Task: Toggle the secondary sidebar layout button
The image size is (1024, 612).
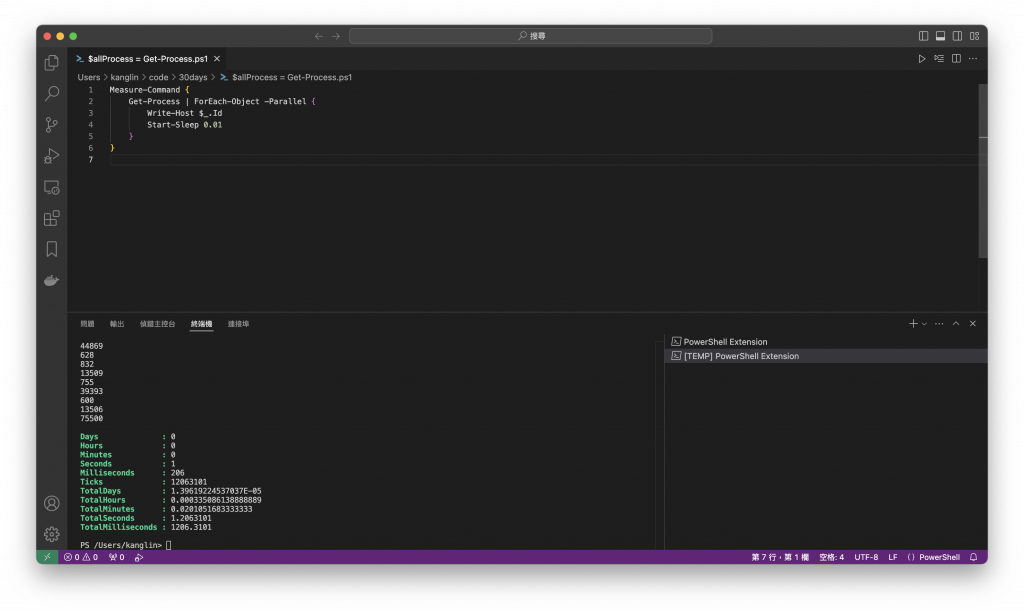Action: tap(957, 36)
